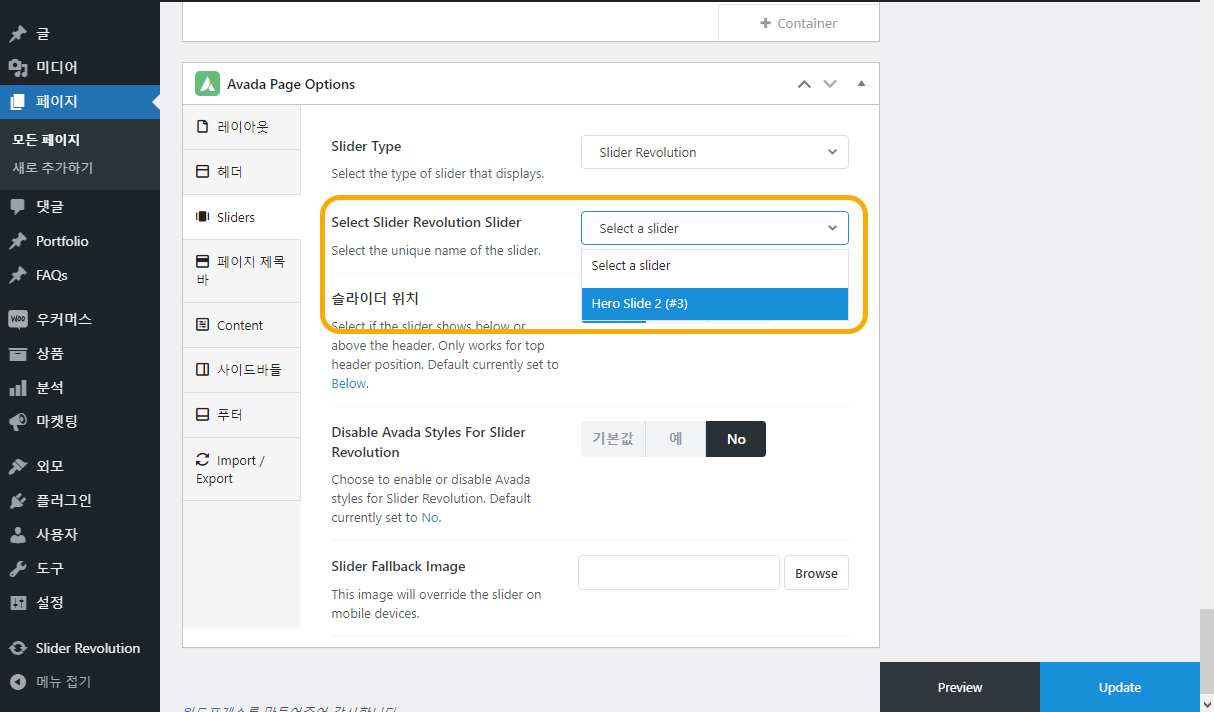Image resolution: width=1214 pixels, height=712 pixels.
Task: Click the pages icon next to 페이지
Action: pos(17,102)
